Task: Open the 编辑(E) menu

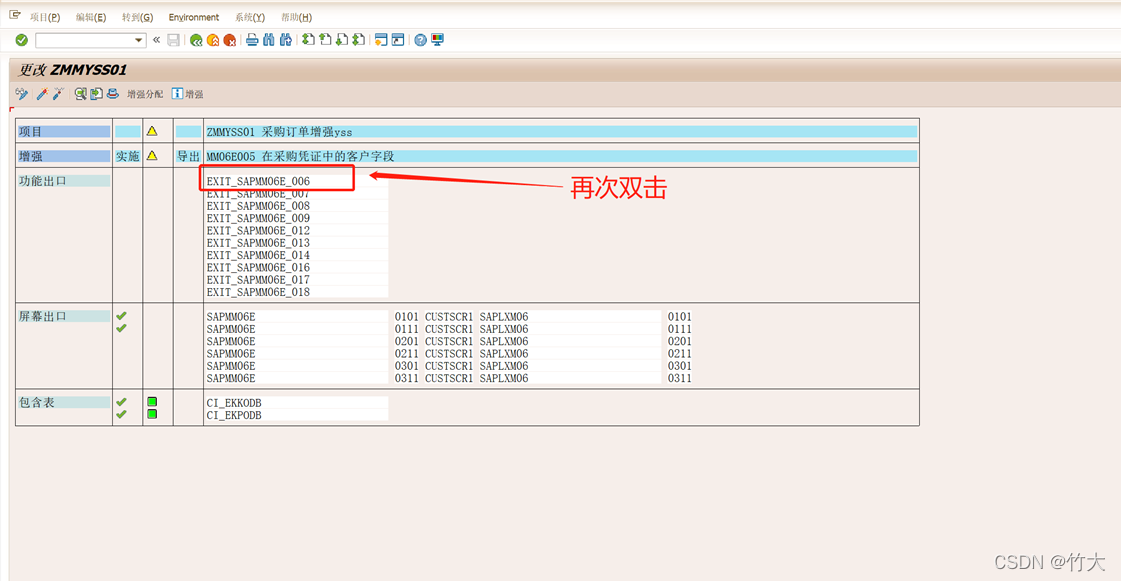Action: (91, 17)
